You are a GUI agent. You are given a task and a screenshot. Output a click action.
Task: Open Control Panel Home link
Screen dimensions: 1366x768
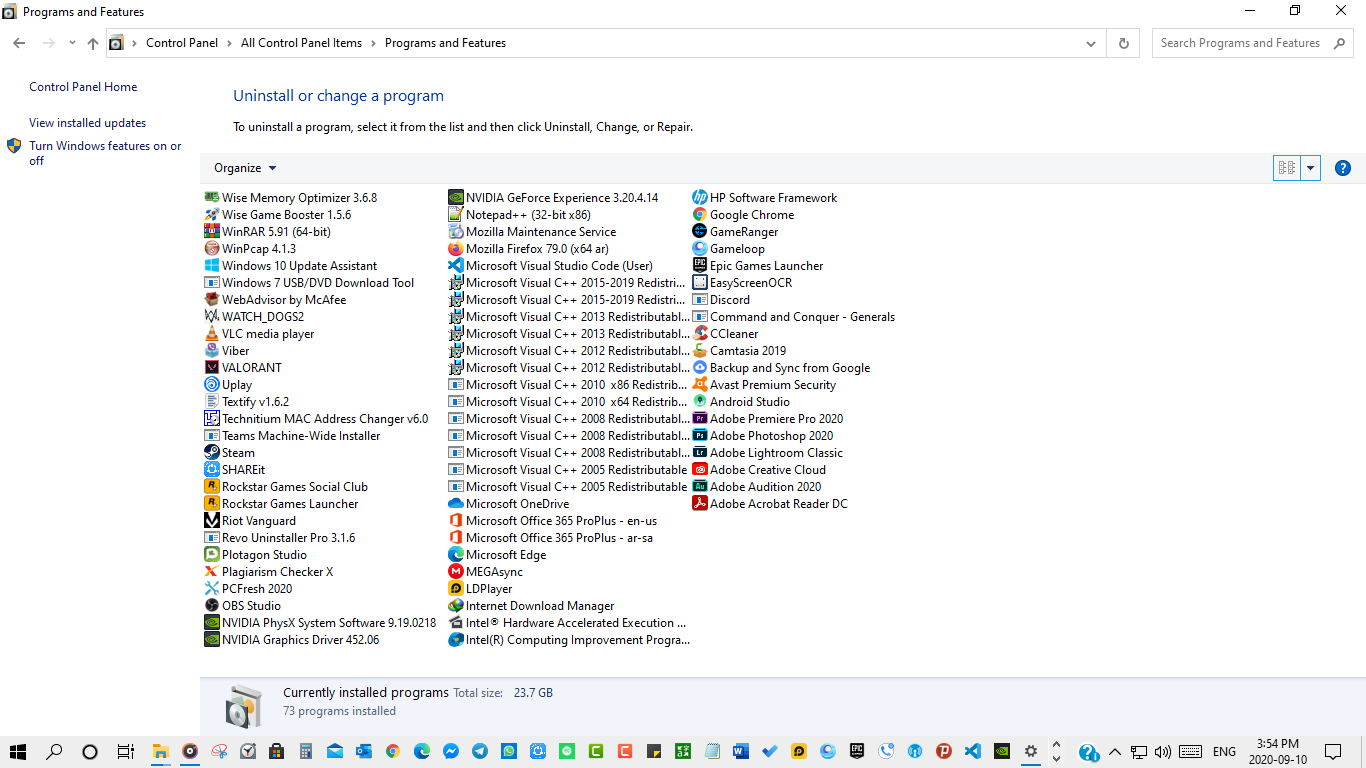pos(83,87)
